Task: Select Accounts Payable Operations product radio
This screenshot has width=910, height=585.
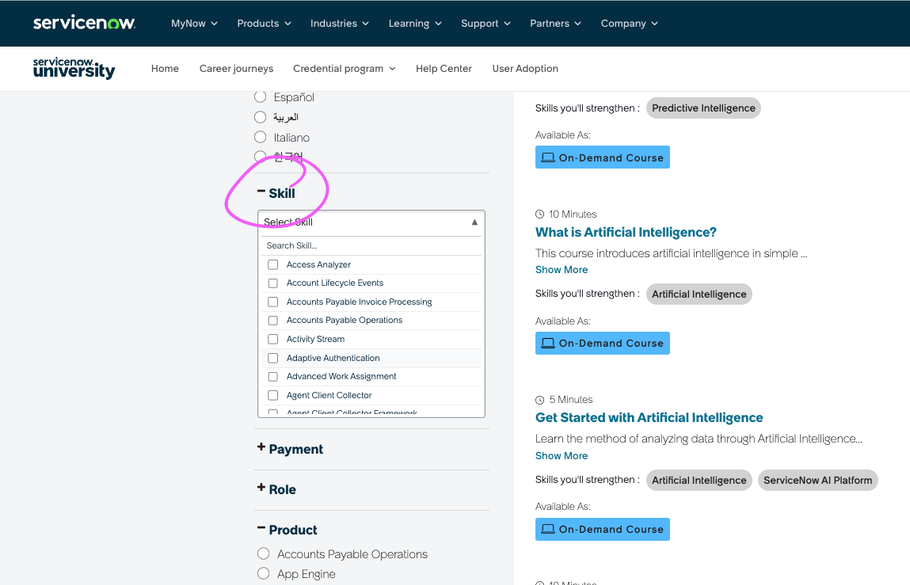Action: 263,554
